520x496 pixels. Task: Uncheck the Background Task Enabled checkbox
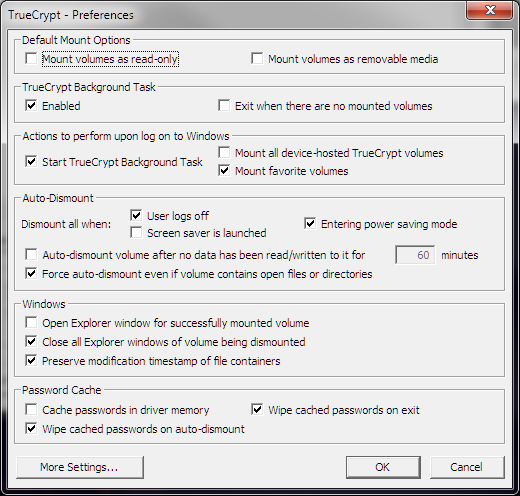coord(31,106)
